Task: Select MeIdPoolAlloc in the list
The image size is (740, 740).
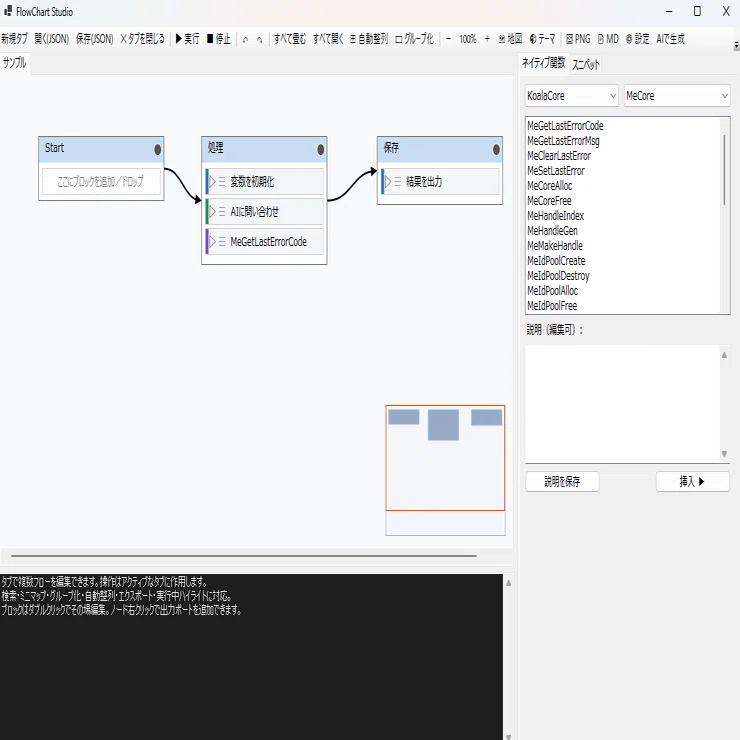Action: pyautogui.click(x=553, y=291)
